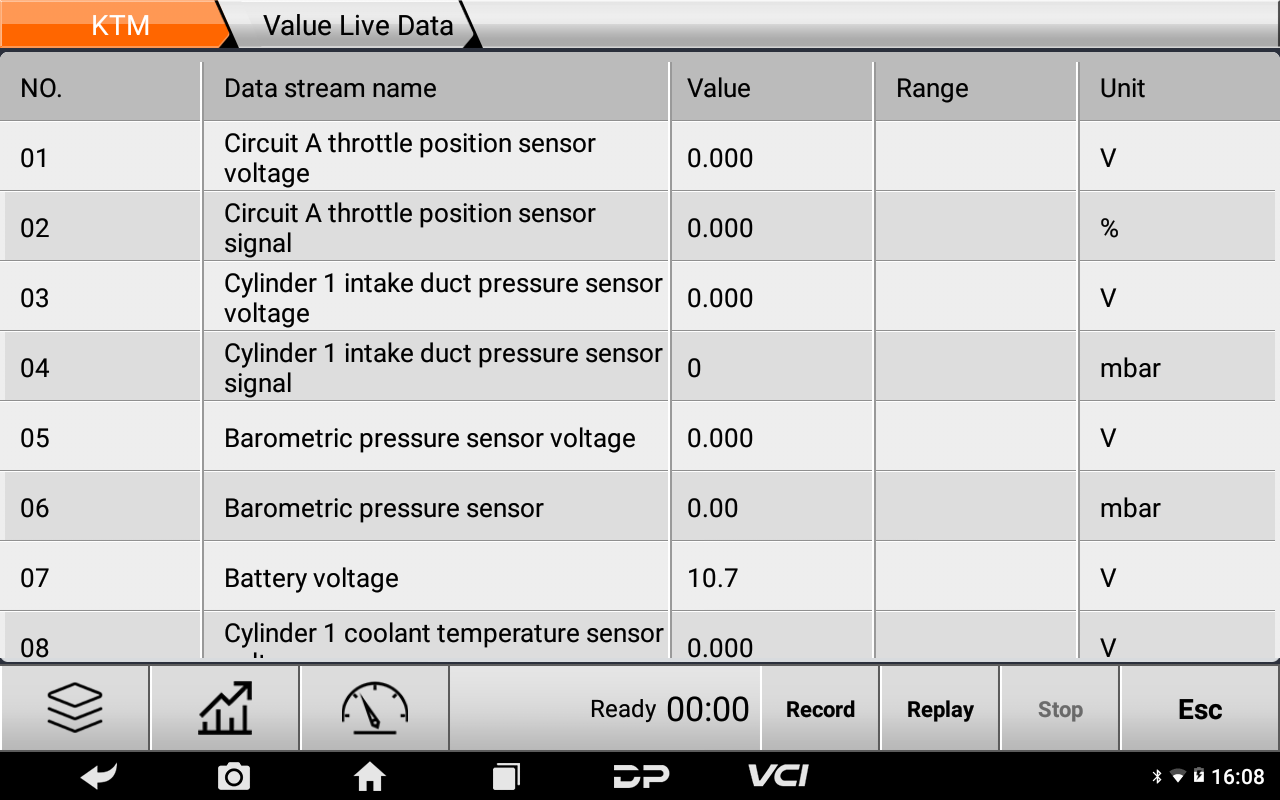Tap the screenshot camera icon
The image size is (1280, 800).
[x=234, y=776]
